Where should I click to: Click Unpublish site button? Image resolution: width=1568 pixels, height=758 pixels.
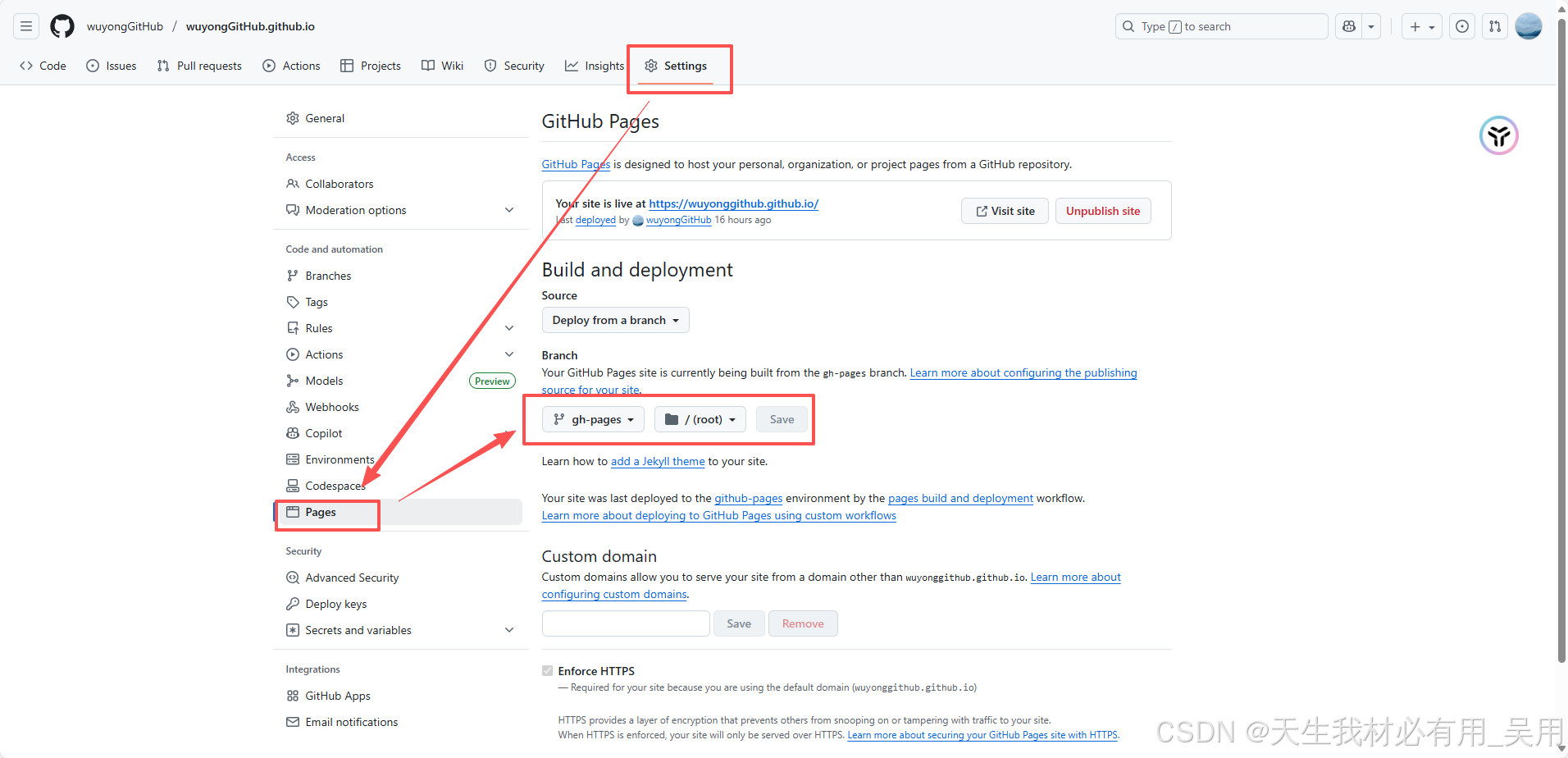(x=1103, y=211)
